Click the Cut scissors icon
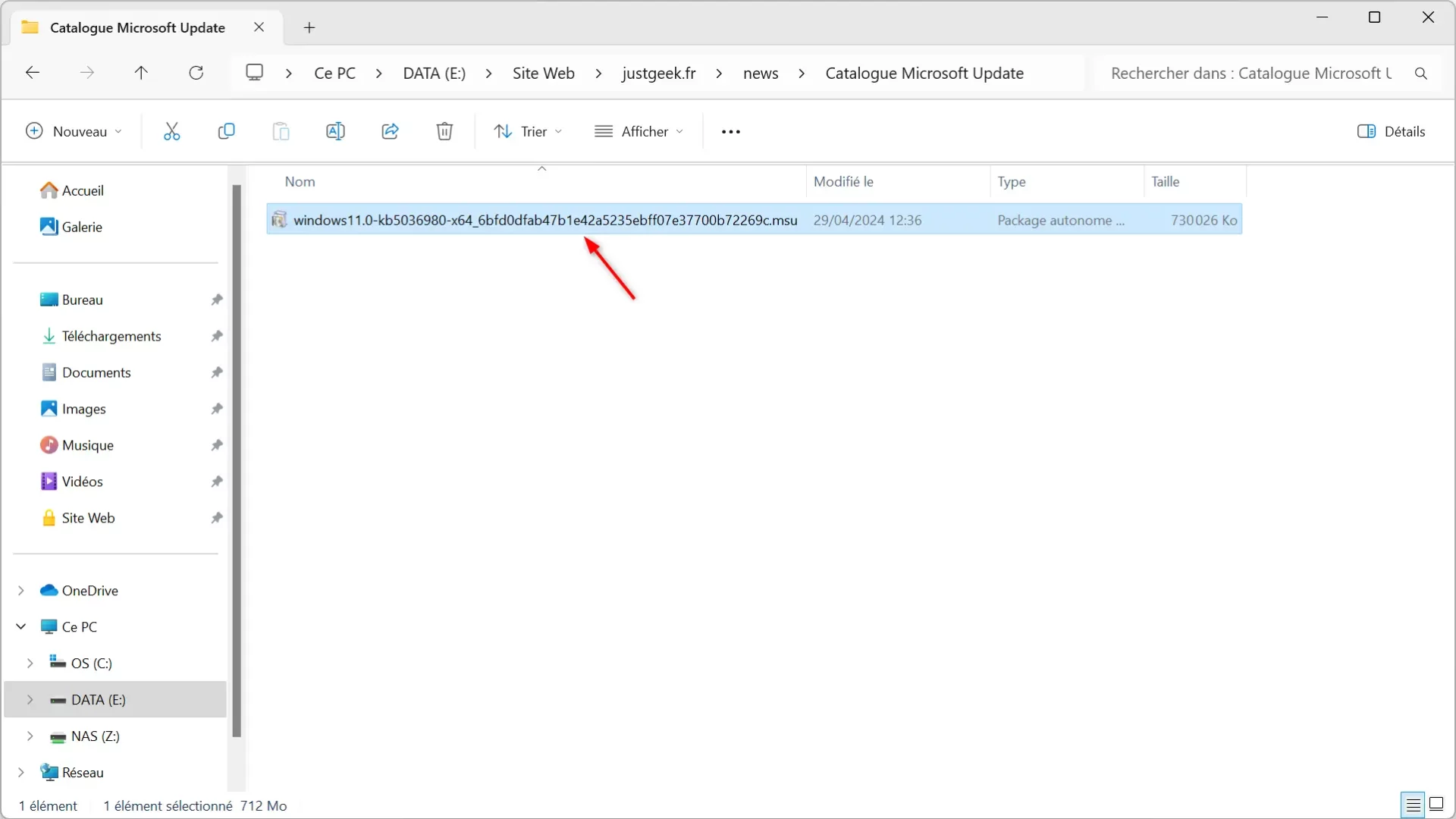Image resolution: width=1456 pixels, height=819 pixels. pyautogui.click(x=172, y=131)
